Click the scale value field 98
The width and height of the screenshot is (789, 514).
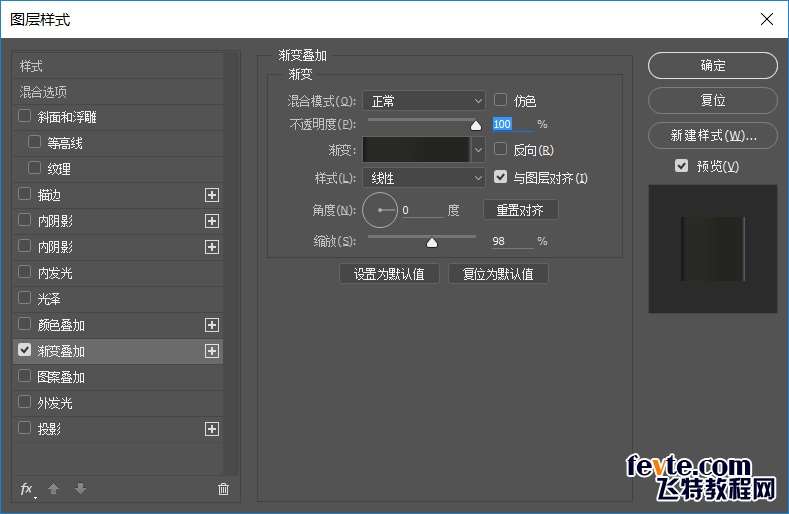pos(512,241)
